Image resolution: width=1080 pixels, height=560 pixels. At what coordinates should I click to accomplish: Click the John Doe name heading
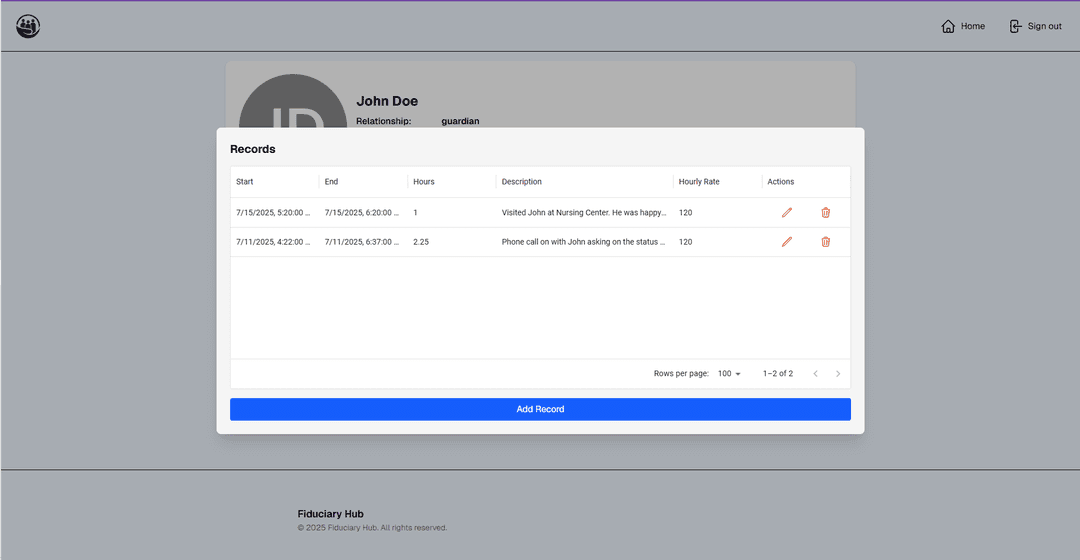pyautogui.click(x=387, y=101)
